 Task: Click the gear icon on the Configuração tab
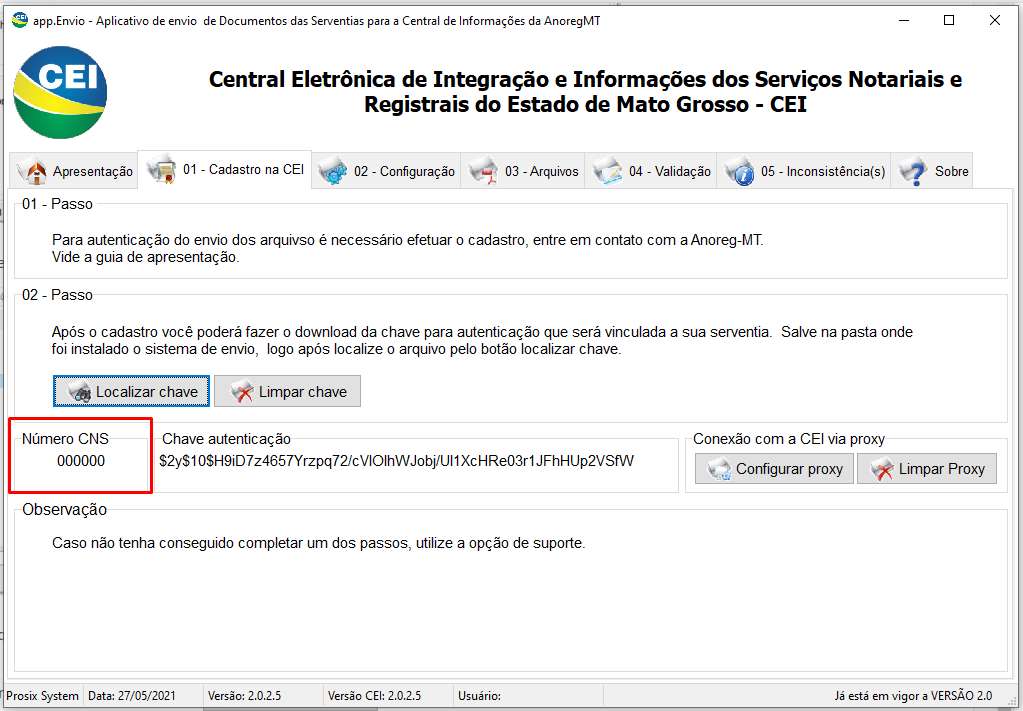click(x=333, y=172)
